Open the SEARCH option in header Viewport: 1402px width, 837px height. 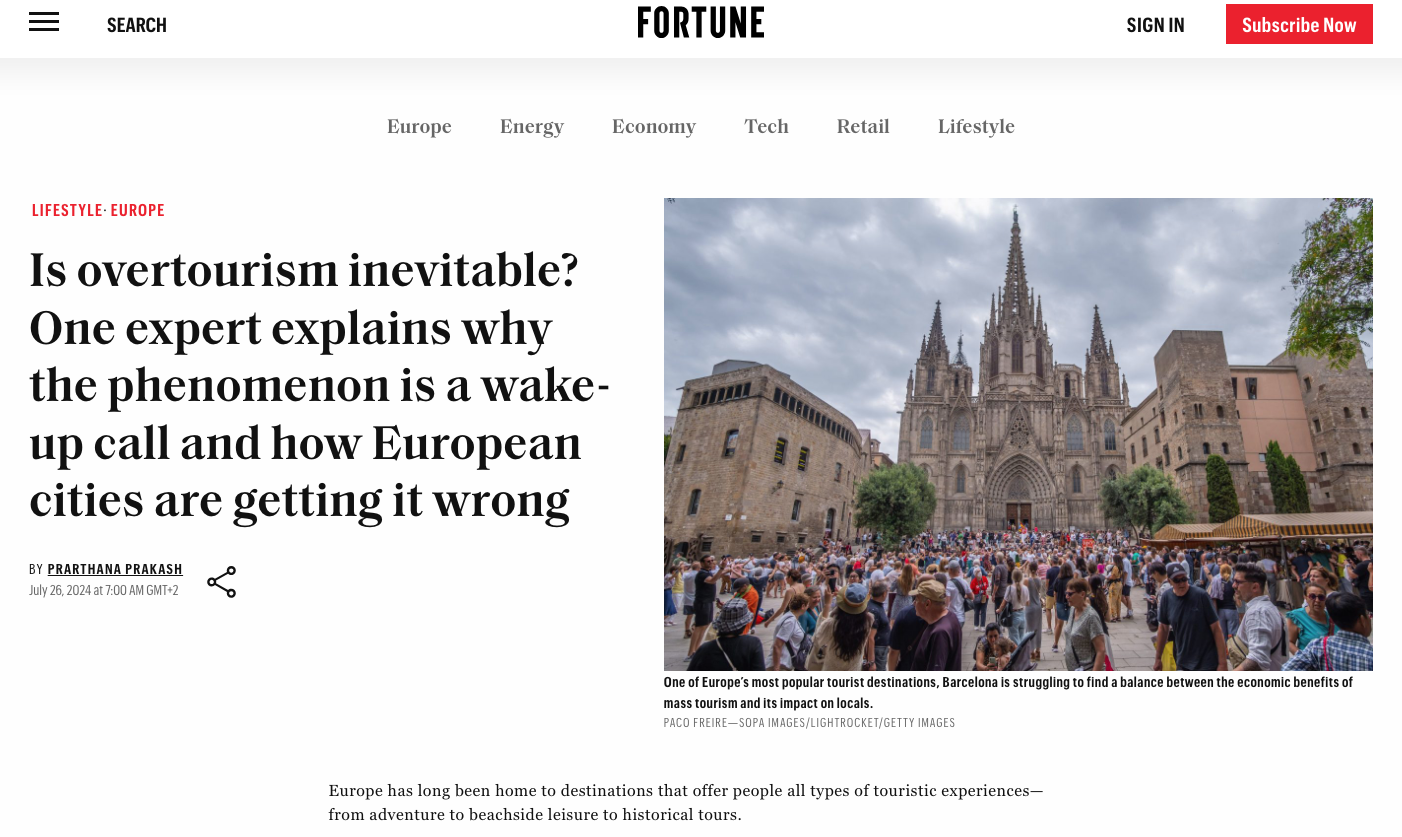[137, 25]
